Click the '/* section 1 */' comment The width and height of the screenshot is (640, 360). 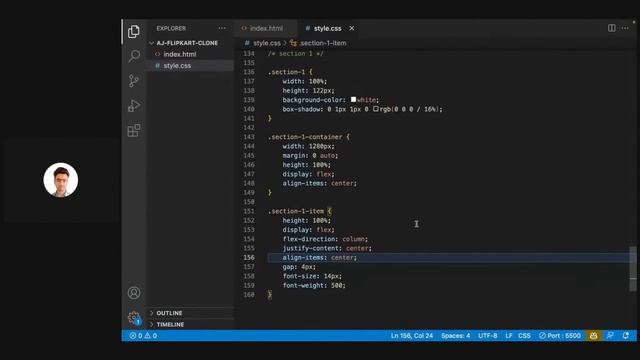point(296,53)
